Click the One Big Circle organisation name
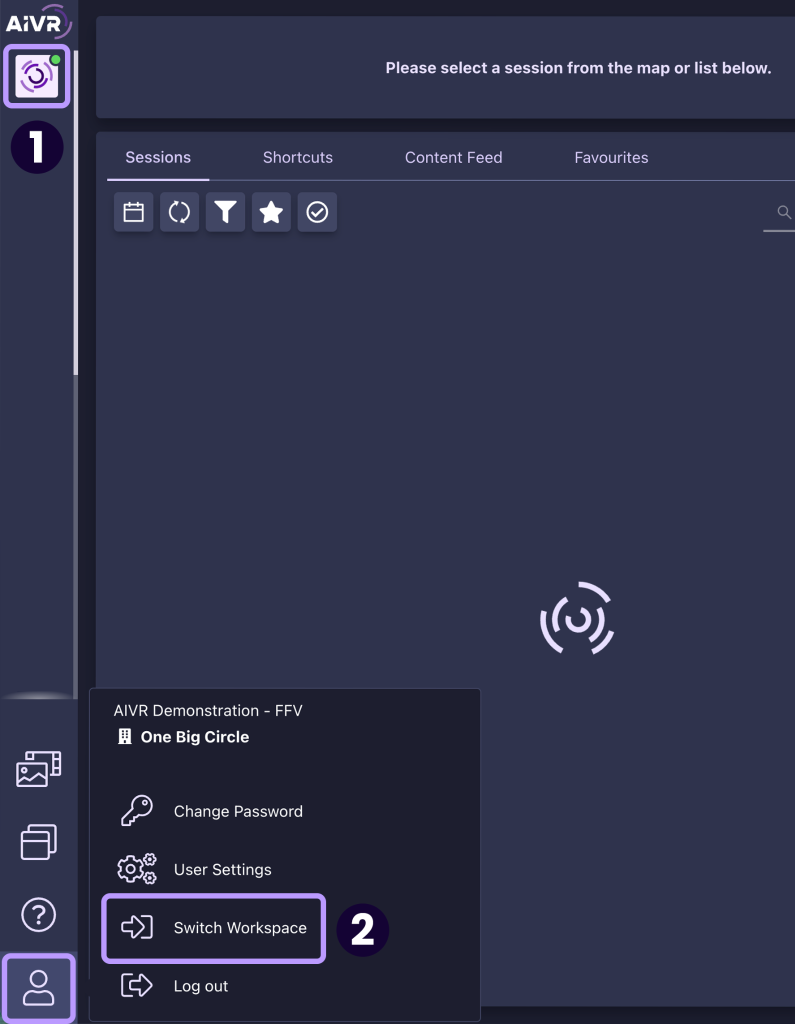This screenshot has width=795, height=1024. pyautogui.click(x=195, y=737)
